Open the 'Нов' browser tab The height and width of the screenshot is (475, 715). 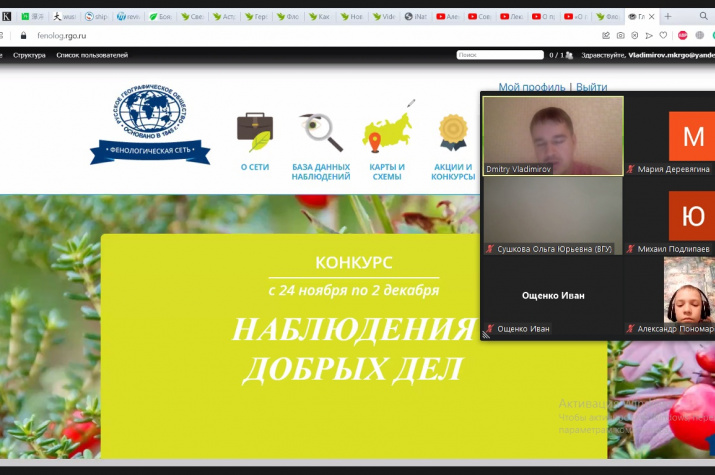(352, 17)
